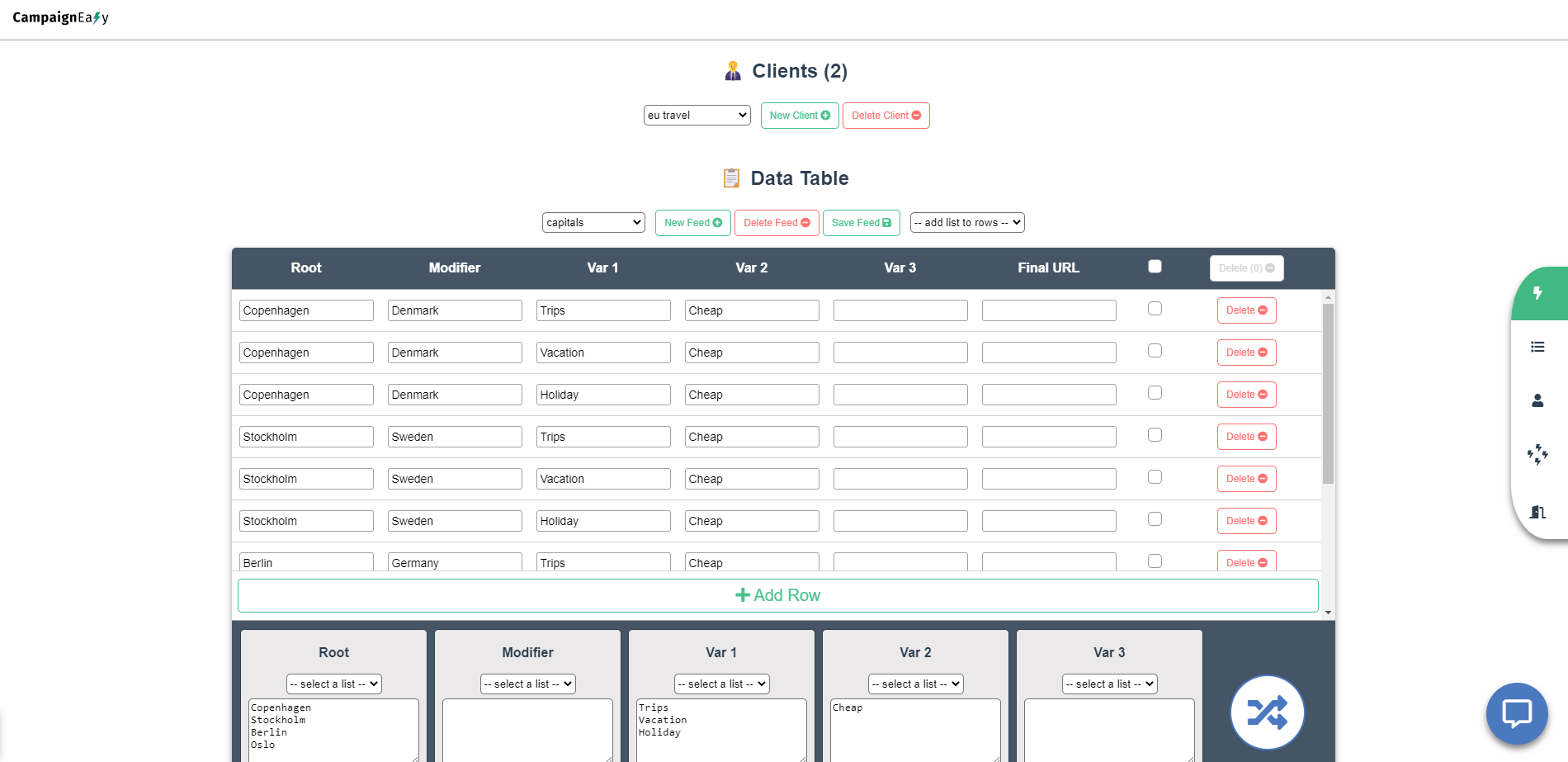Click Delete Client button
This screenshot has height=762, width=1568.
(x=886, y=116)
